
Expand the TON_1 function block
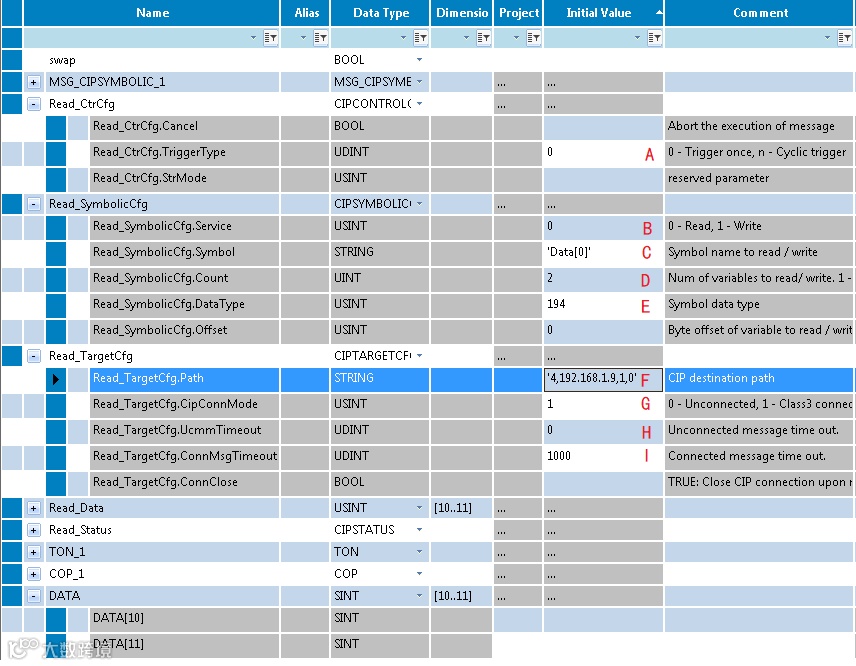click(x=34, y=552)
